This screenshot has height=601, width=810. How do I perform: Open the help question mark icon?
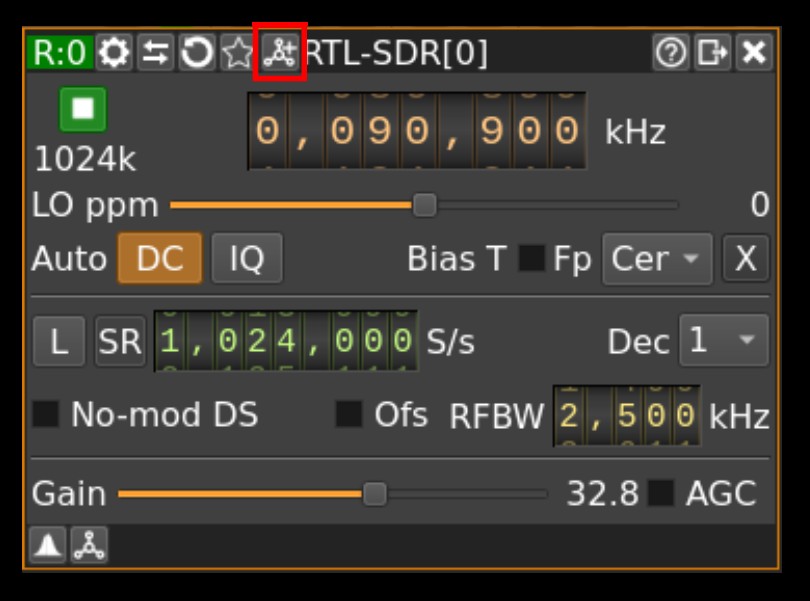pyautogui.click(x=671, y=52)
